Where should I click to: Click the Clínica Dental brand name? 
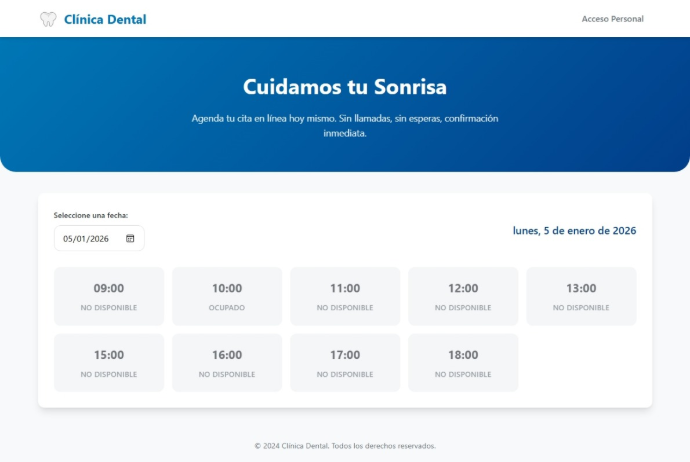pos(105,19)
